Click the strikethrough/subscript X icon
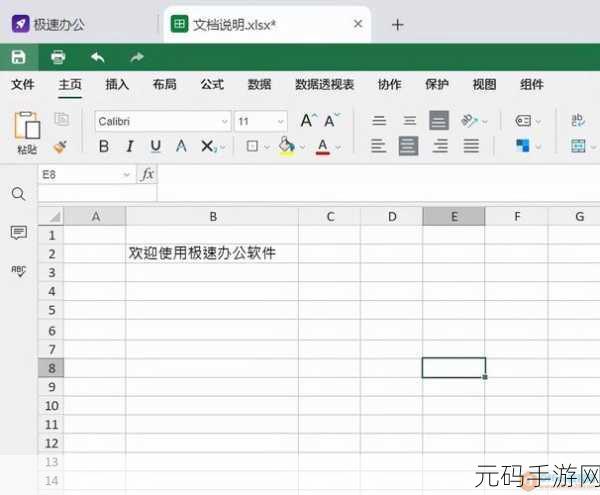This screenshot has height=495, width=600. click(x=208, y=146)
